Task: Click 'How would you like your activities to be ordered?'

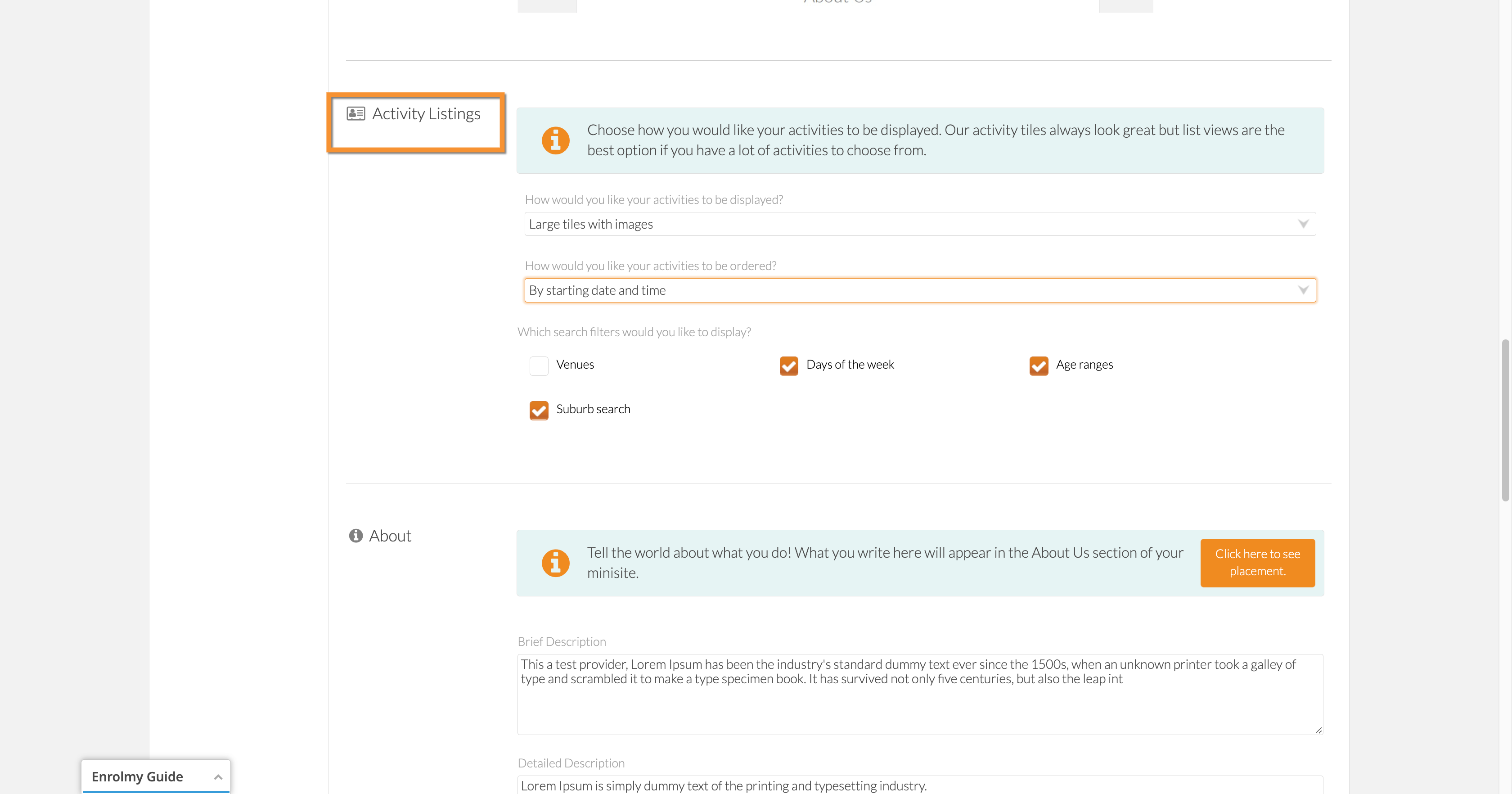Action: 650,266
